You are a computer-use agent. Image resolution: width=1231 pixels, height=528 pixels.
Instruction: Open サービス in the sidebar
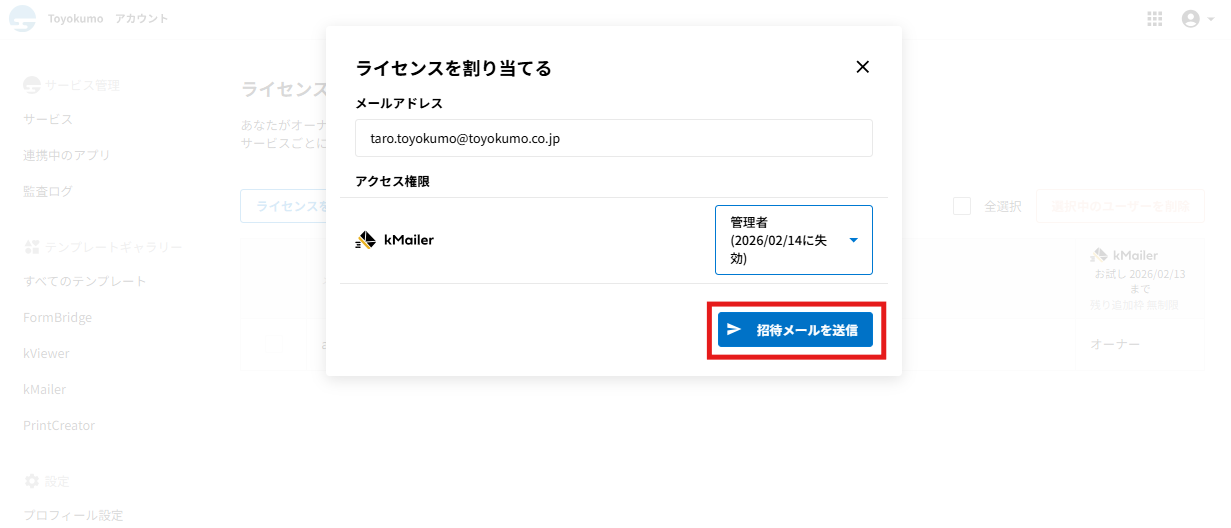point(48,119)
